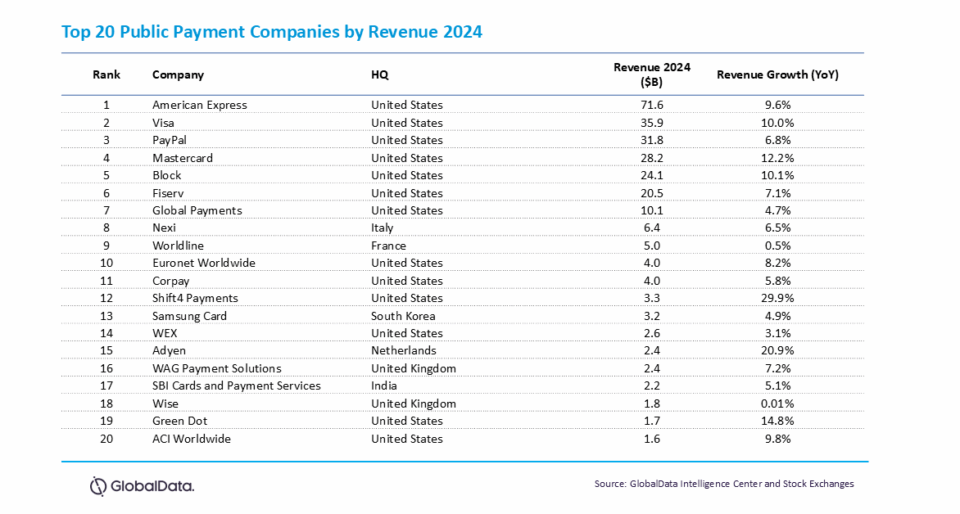Screen dimensions: 960x514
Task: Click the 10.0% growth value
Action: pyautogui.click(x=778, y=122)
